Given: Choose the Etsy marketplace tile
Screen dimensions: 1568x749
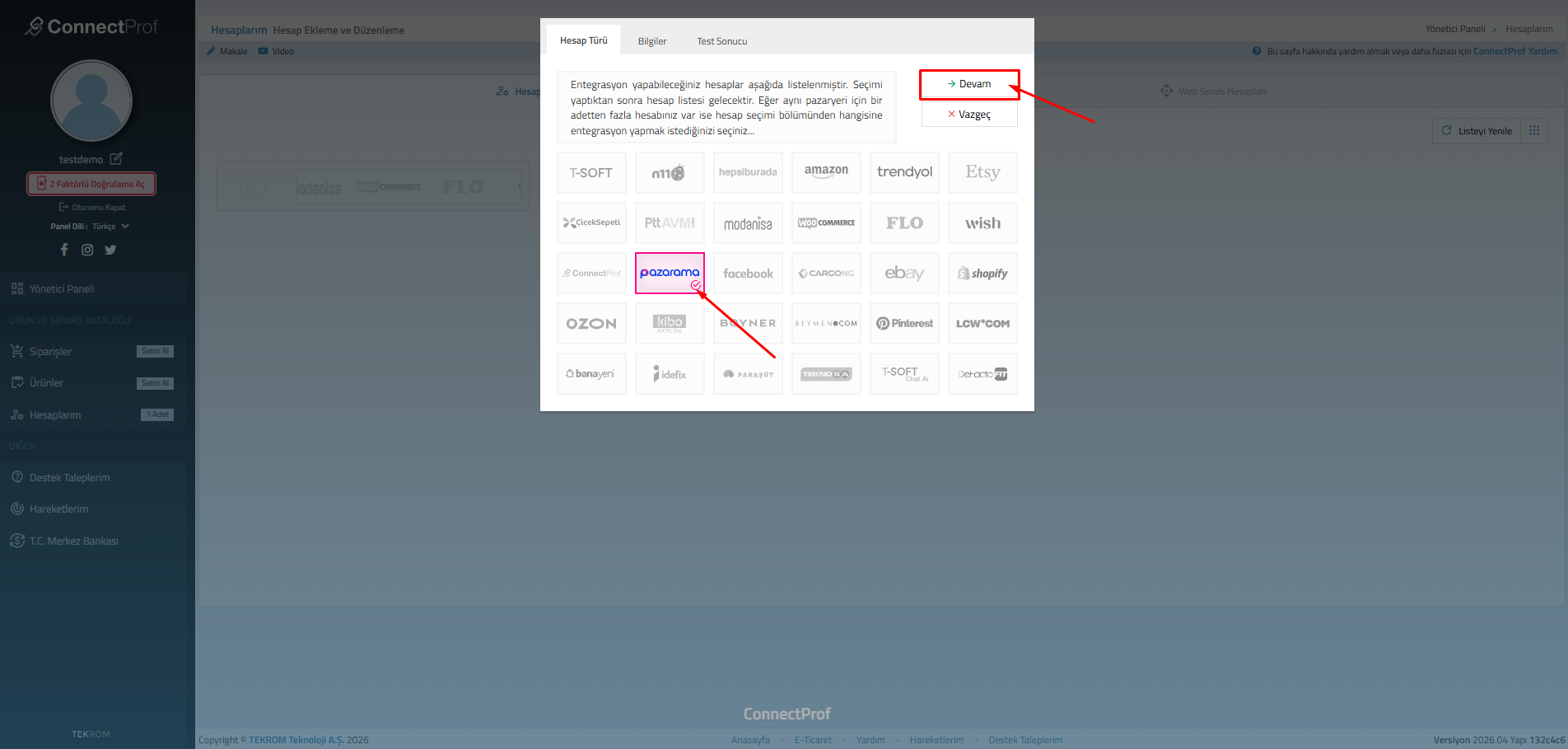Looking at the screenshot, I should [x=982, y=172].
